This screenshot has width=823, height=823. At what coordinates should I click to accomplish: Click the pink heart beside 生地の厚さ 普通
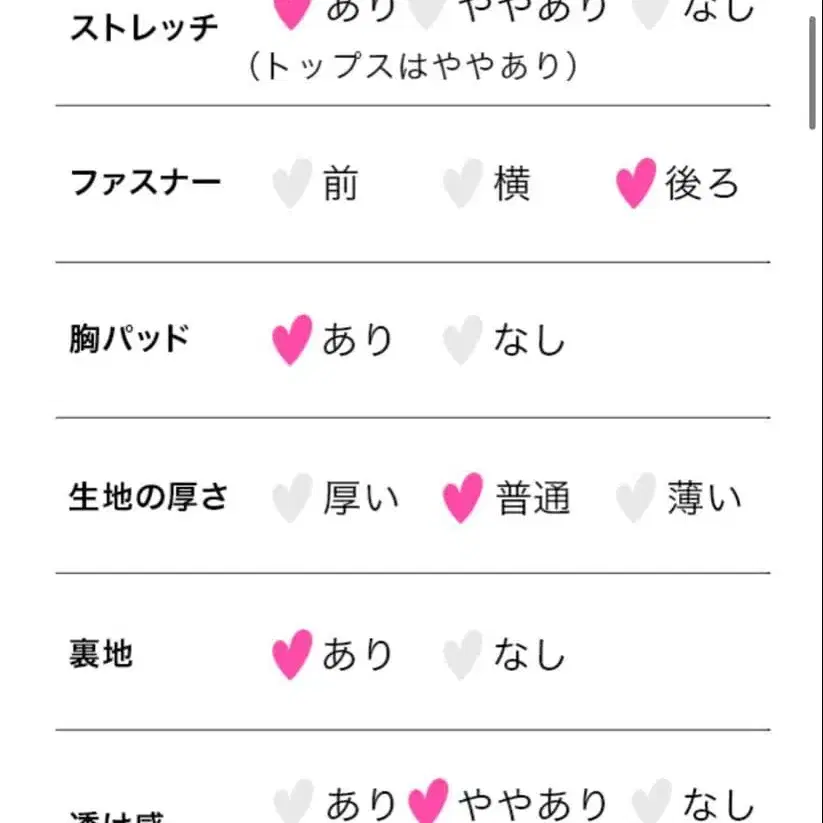coord(463,498)
